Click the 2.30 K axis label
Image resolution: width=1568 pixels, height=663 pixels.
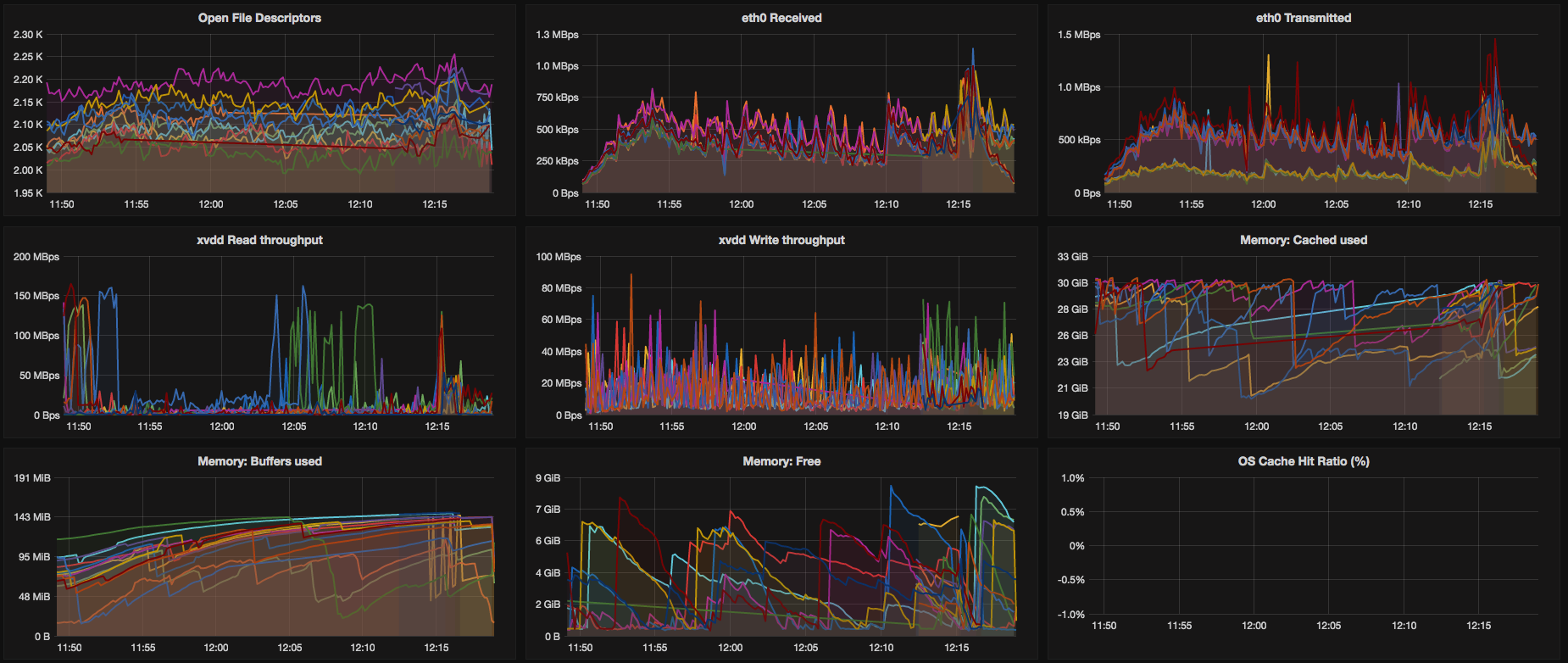tap(28, 35)
